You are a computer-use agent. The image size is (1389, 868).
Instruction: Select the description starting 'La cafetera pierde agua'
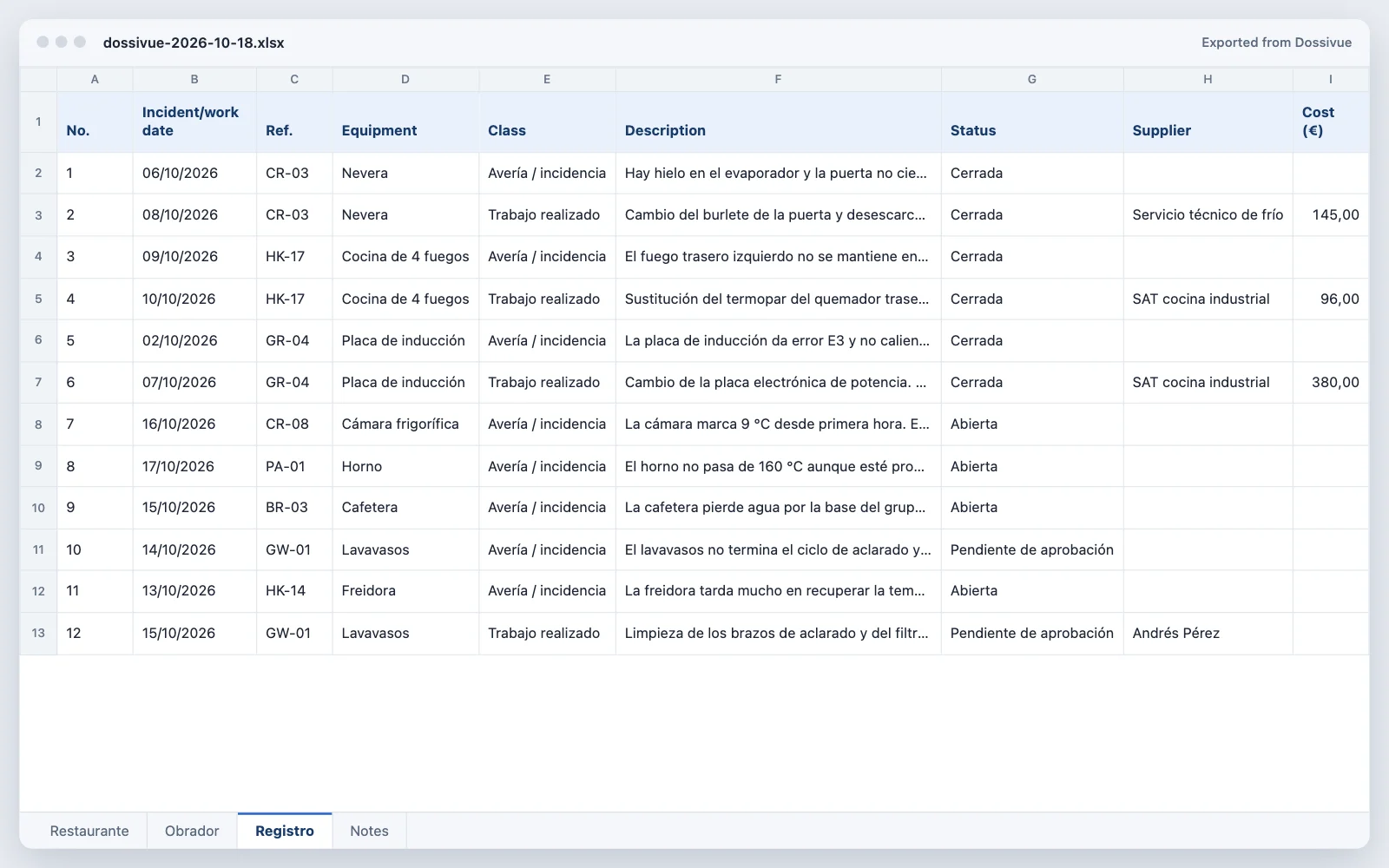tap(778, 508)
